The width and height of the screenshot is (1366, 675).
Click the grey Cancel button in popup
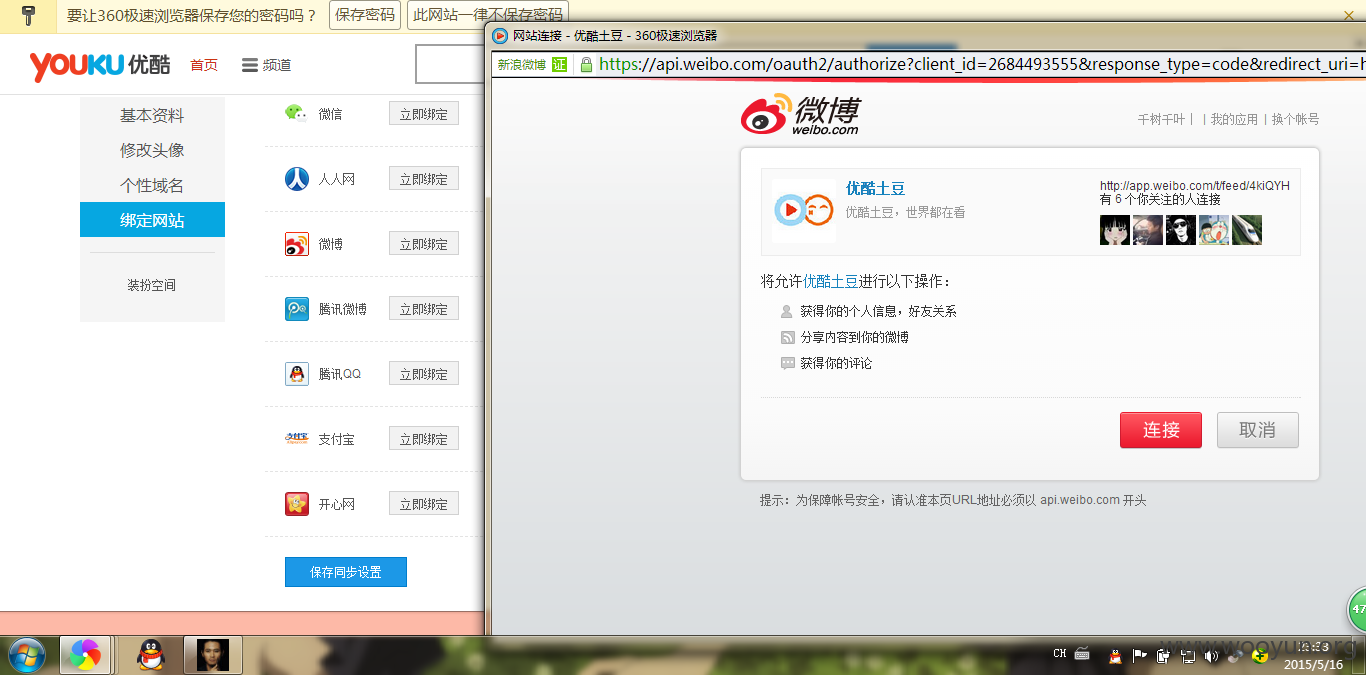1258,430
